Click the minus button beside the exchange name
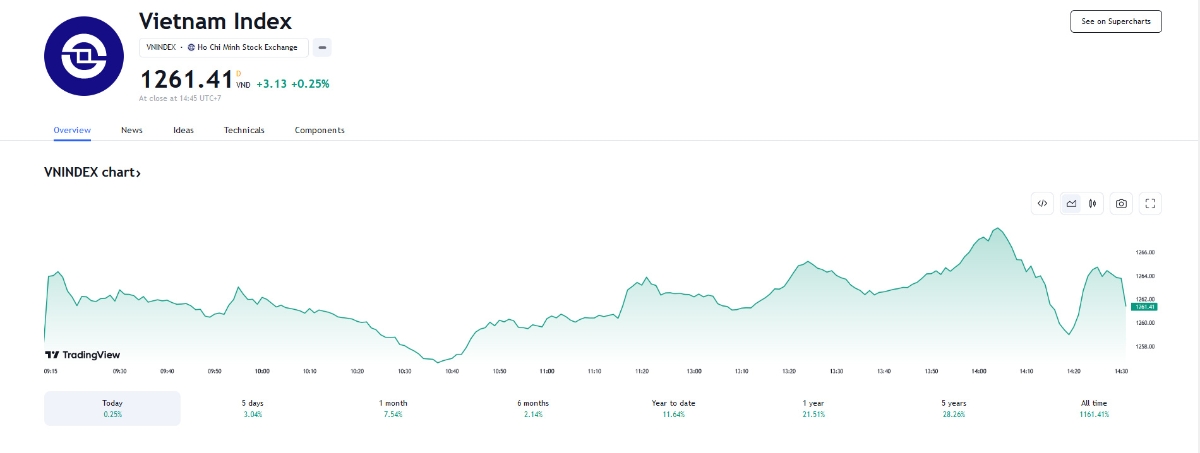Viewport: 1200px width, 453px height. pyautogui.click(x=322, y=47)
